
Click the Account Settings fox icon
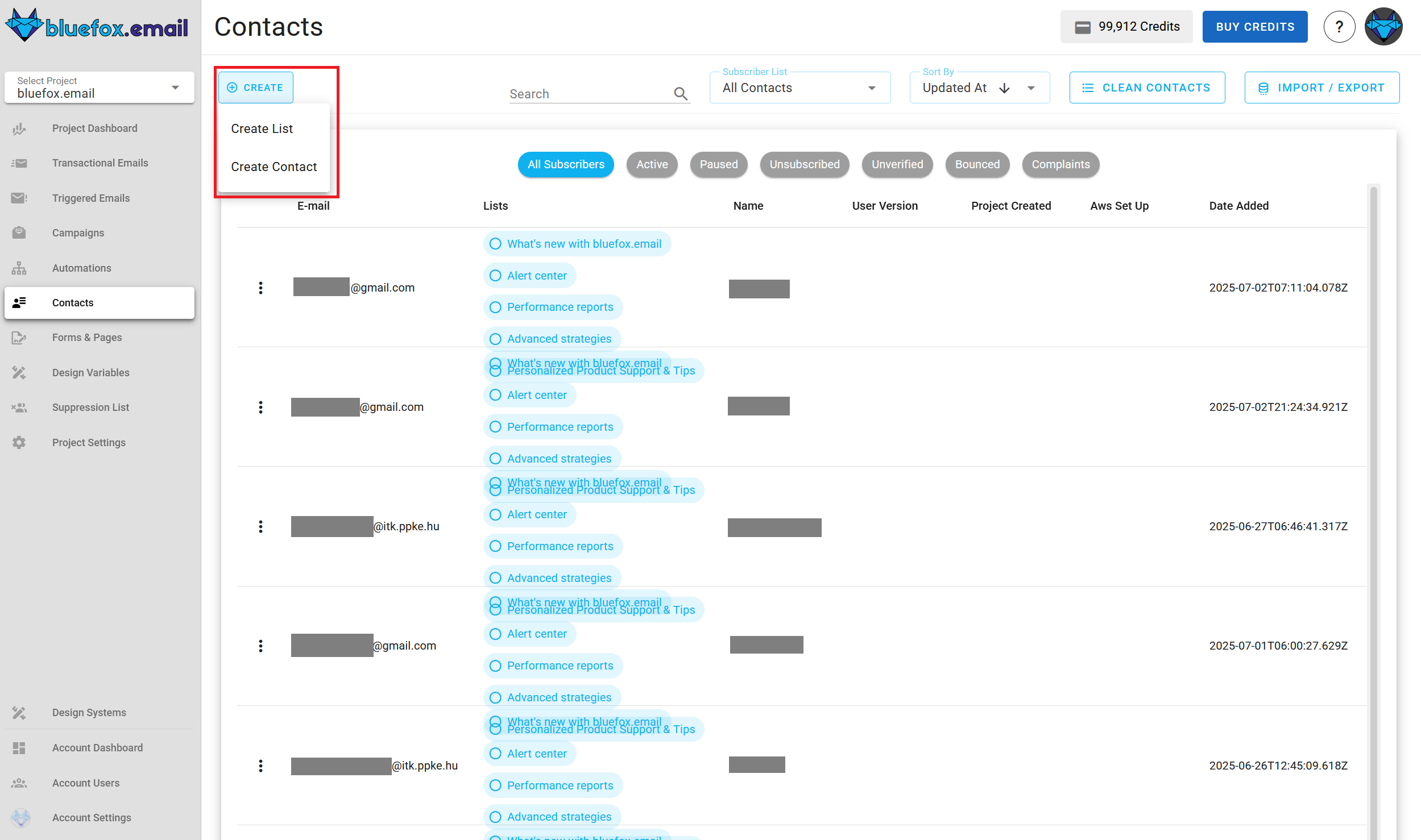21,817
